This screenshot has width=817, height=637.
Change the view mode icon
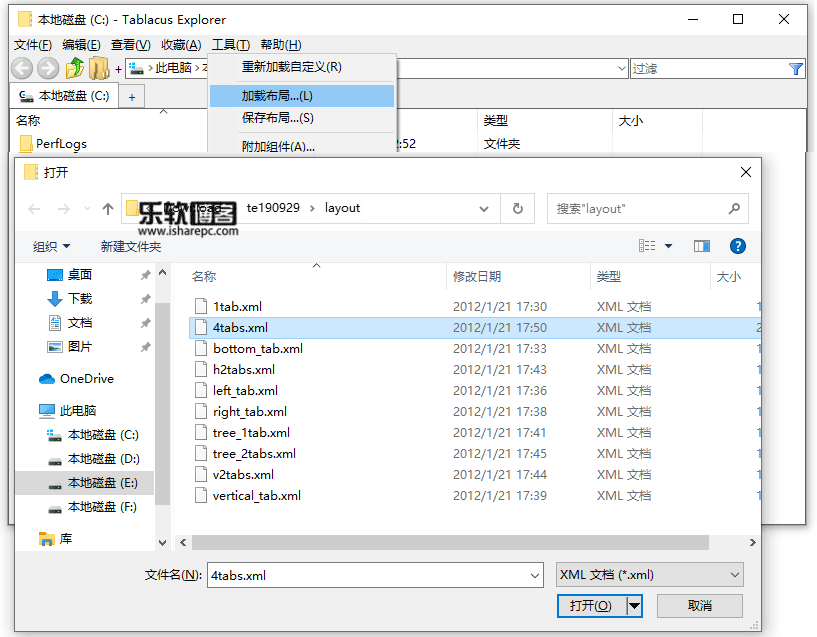pyautogui.click(x=647, y=246)
